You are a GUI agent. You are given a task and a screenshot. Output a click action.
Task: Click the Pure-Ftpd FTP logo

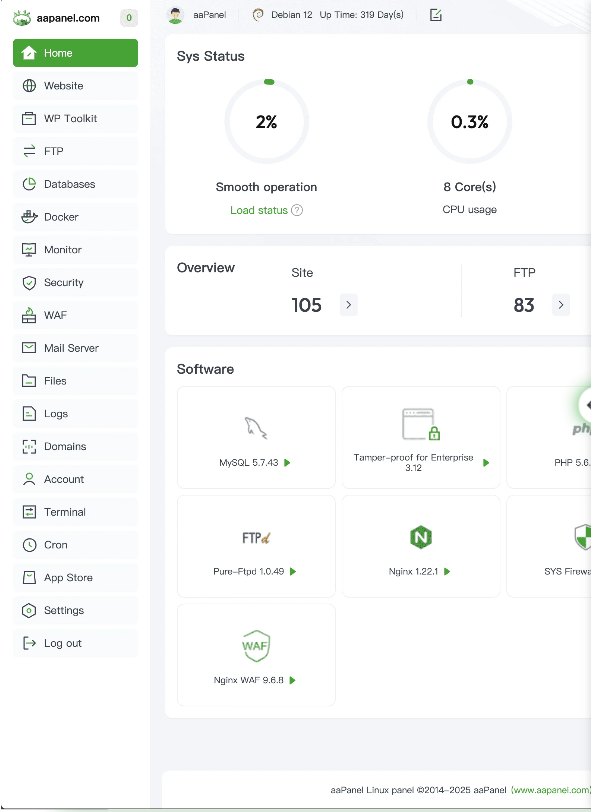[x=256, y=538]
